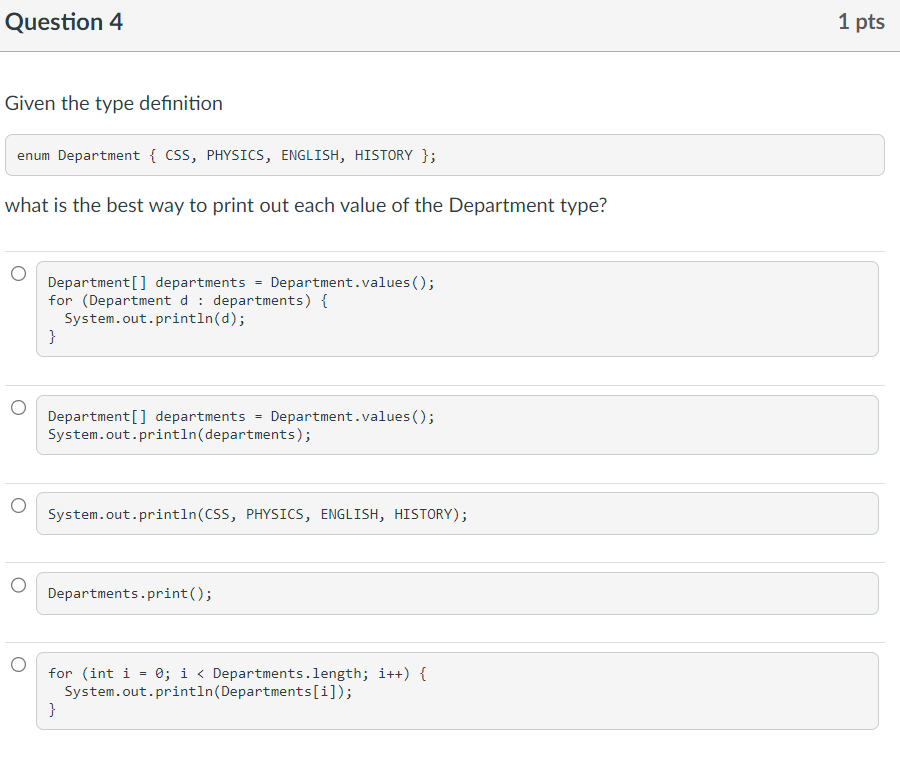
Task: Click the 'System.out.println(Departments[i]);' code line
Action: (208, 692)
